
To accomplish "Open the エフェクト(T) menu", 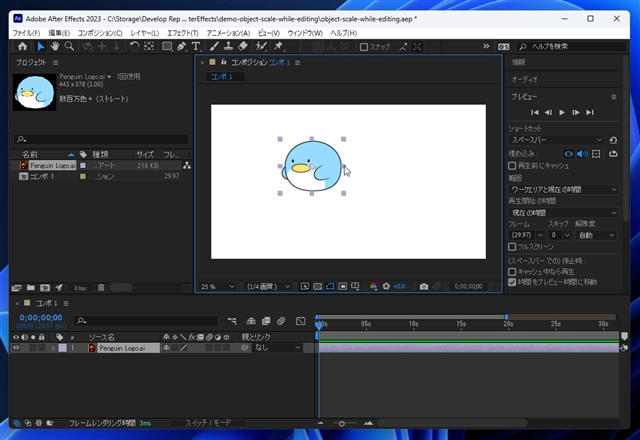I will tap(182, 33).
